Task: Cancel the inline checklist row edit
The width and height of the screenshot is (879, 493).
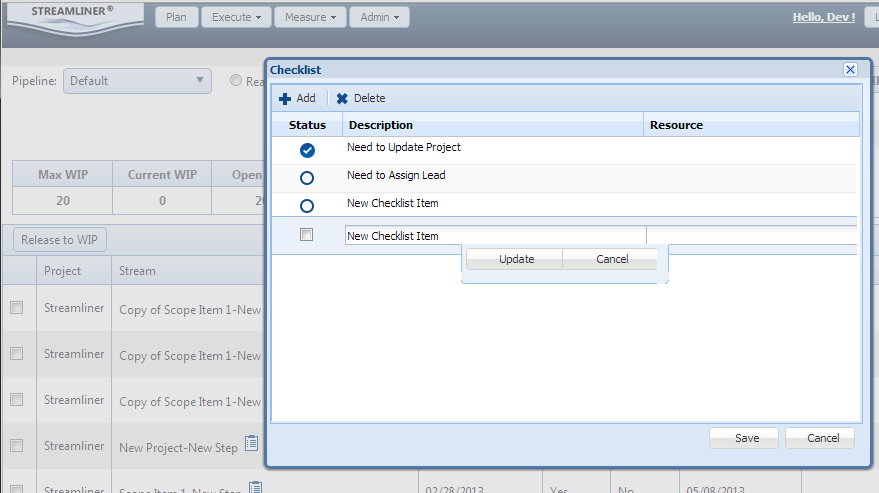Action: (610, 259)
